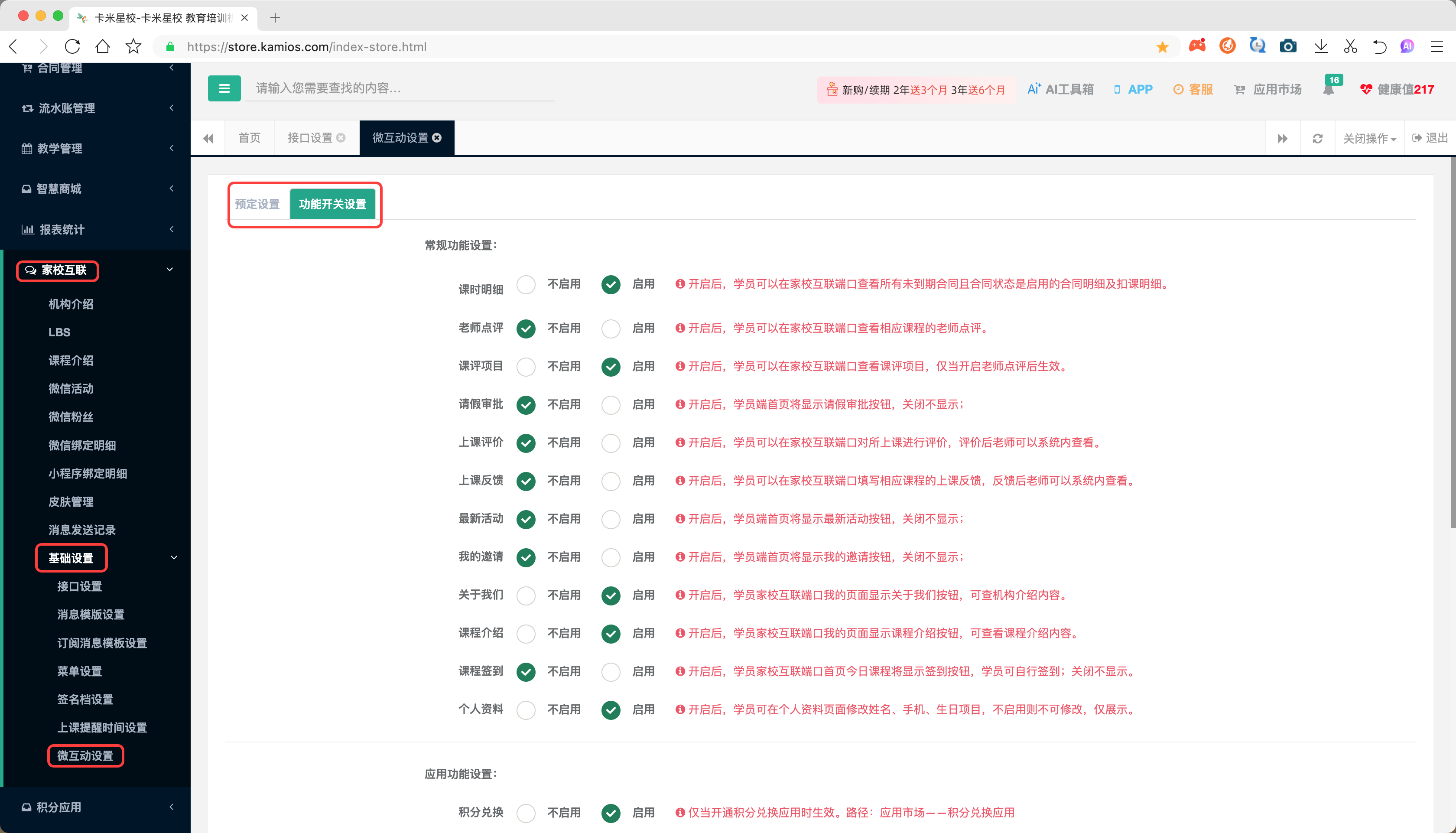Open the 接口设置 page tab

point(310,138)
